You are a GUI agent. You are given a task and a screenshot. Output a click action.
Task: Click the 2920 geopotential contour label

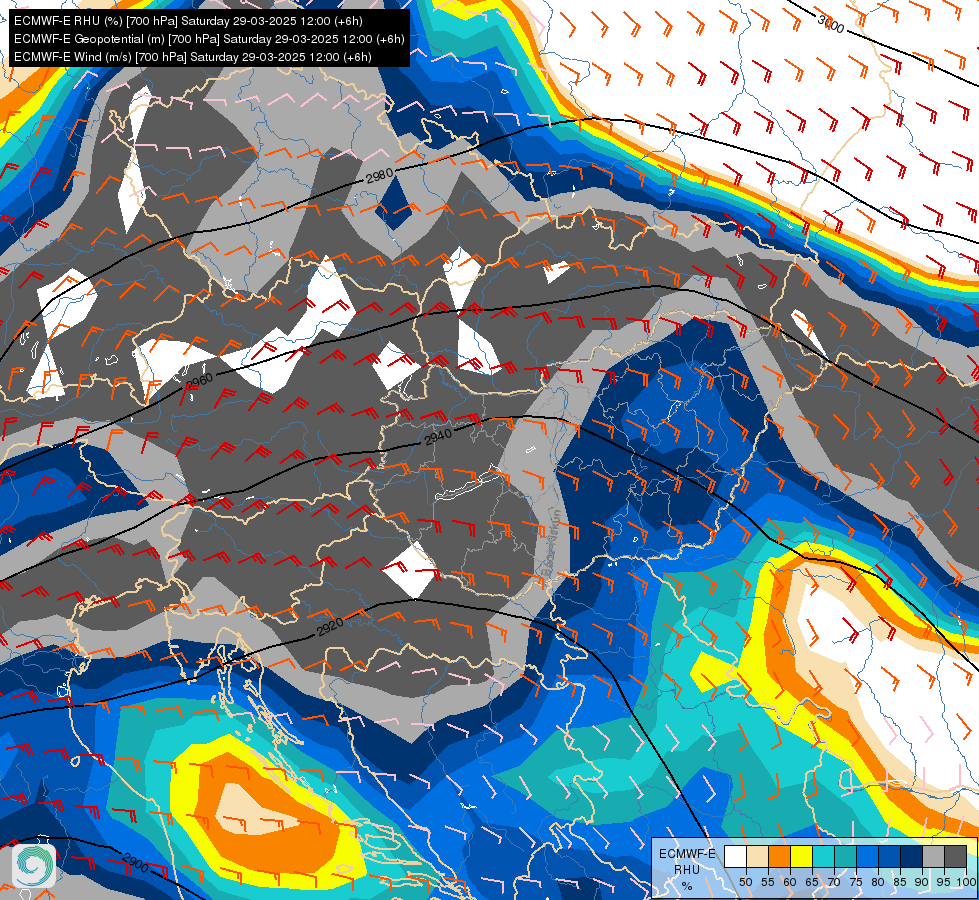click(330, 626)
